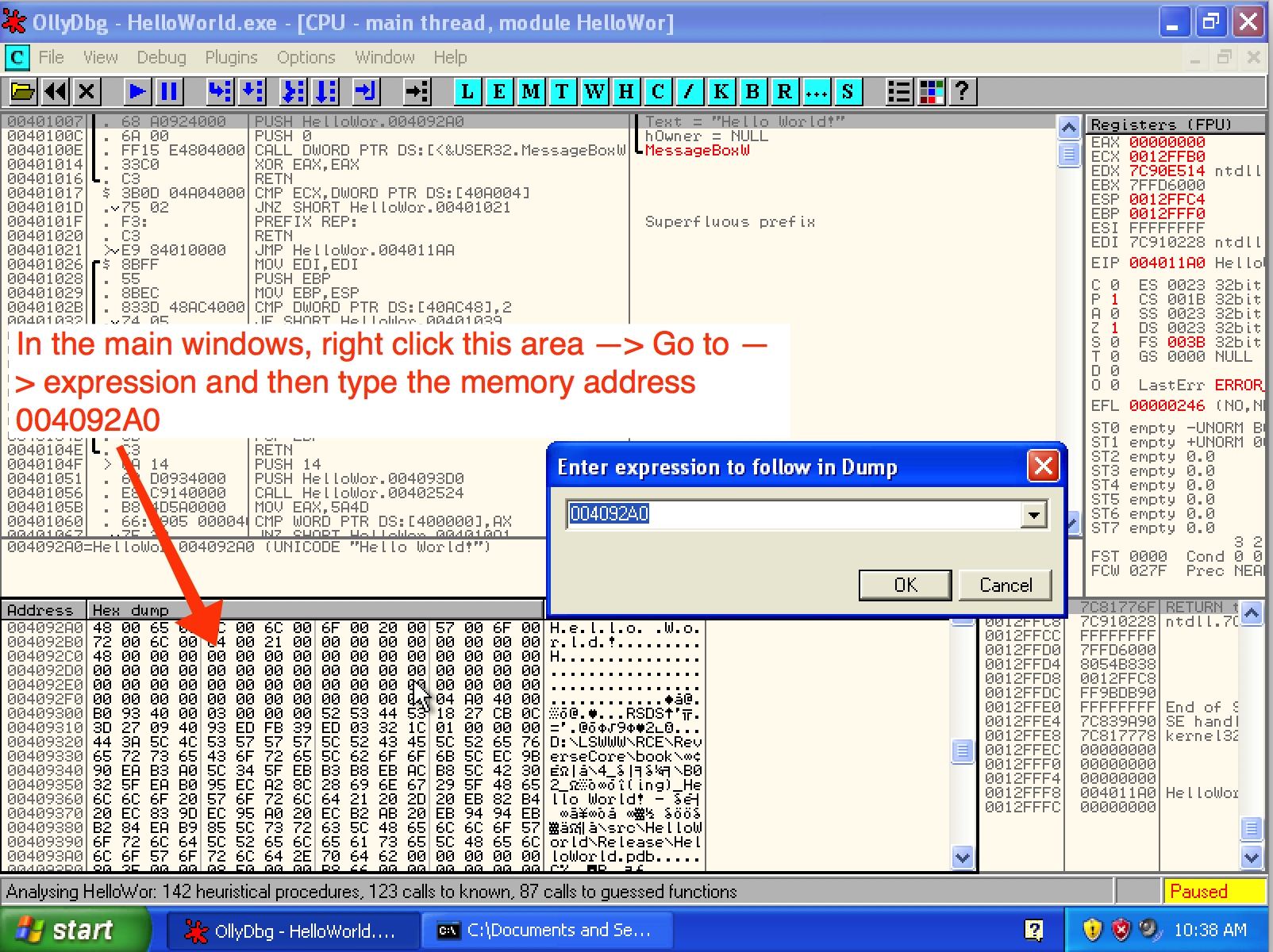Show References with R button
The width and height of the screenshot is (1273, 952).
[x=785, y=92]
